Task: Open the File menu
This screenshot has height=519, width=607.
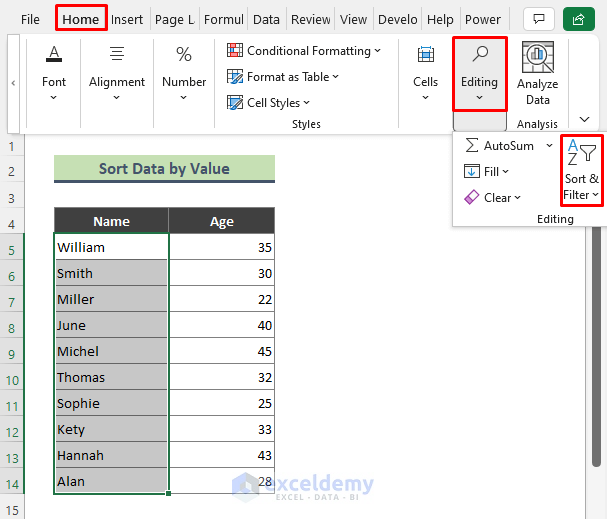Action: 31,19
